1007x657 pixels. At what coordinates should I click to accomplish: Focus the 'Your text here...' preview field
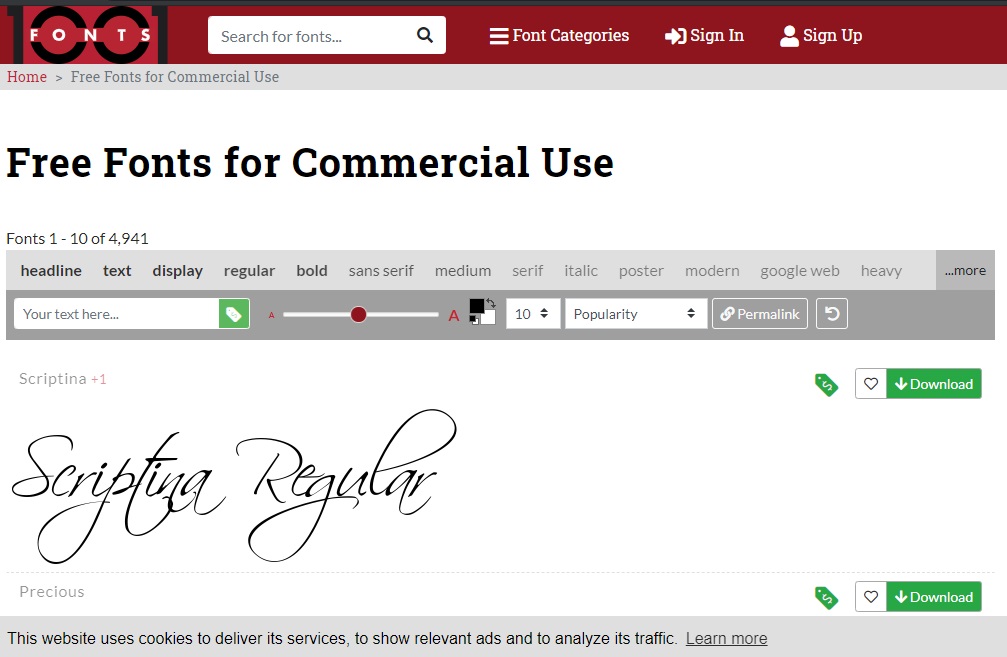[116, 314]
